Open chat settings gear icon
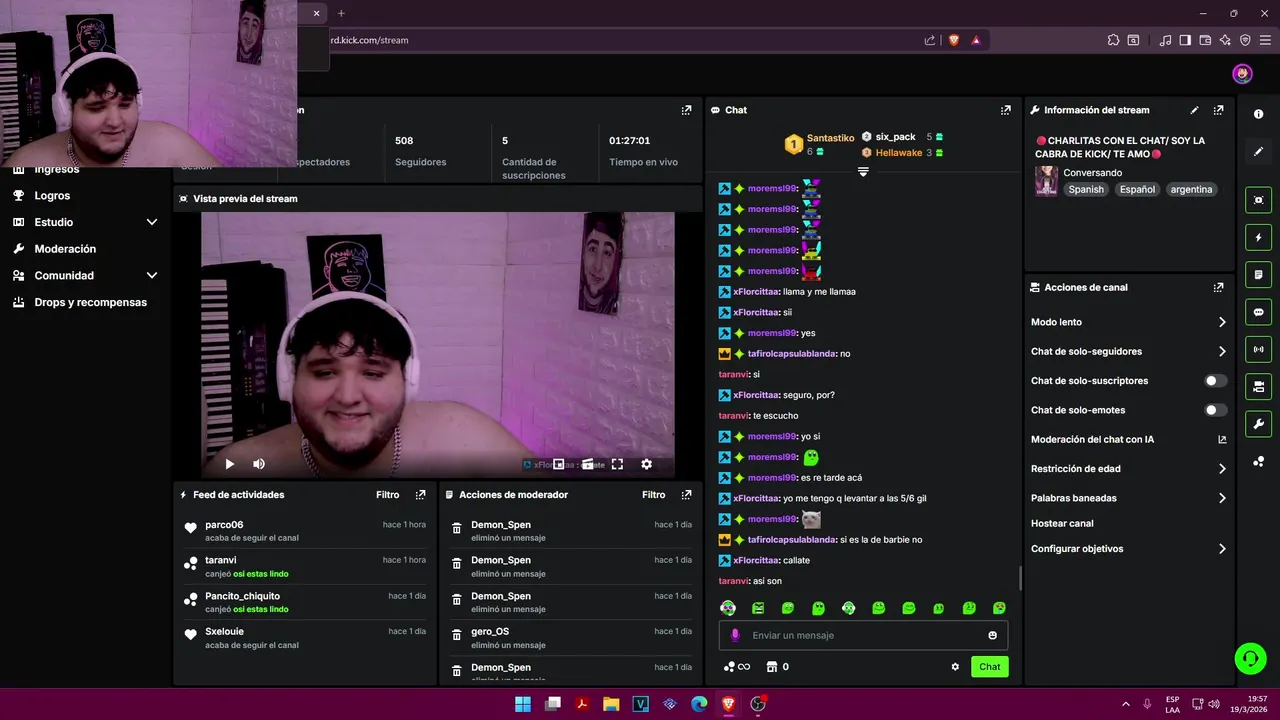1280x720 pixels. pyautogui.click(x=955, y=667)
